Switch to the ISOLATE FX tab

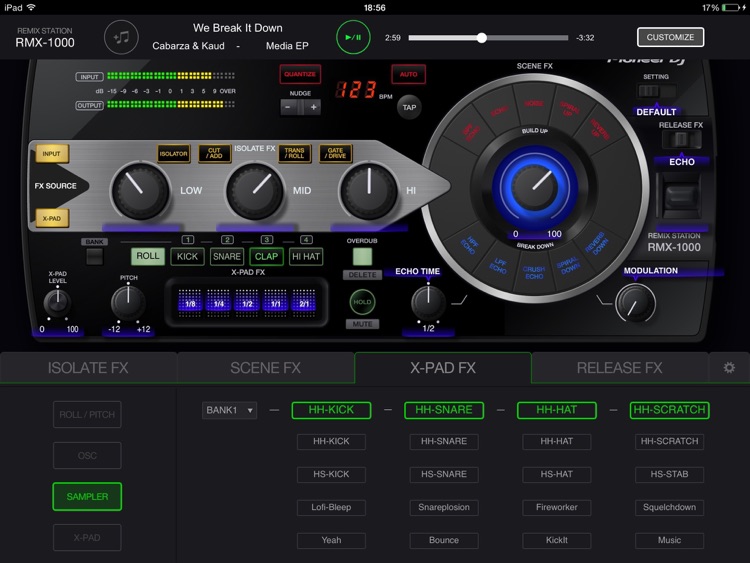88,367
